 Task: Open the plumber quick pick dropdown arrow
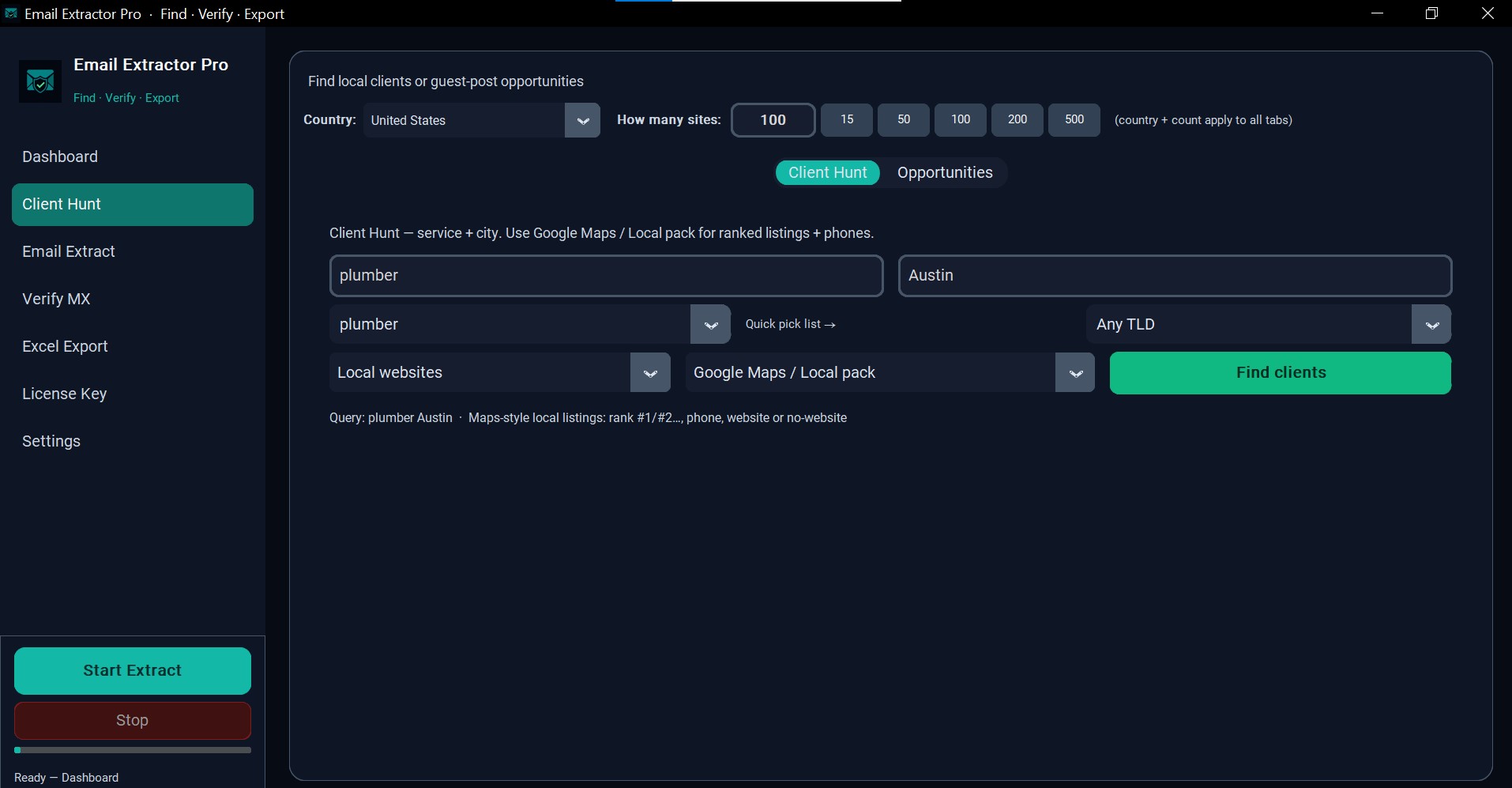pos(711,324)
